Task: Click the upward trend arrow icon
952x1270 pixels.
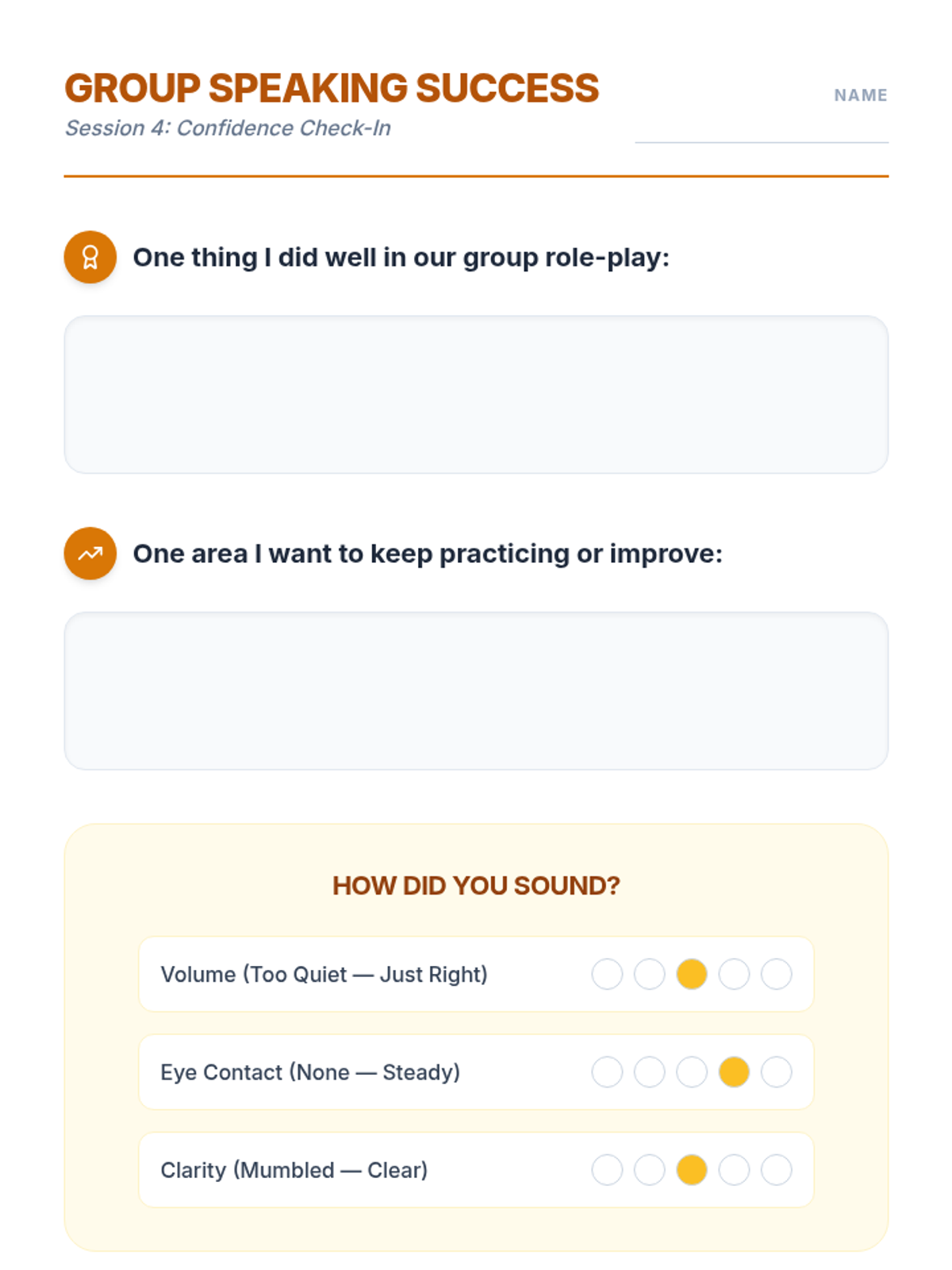Action: click(x=90, y=553)
